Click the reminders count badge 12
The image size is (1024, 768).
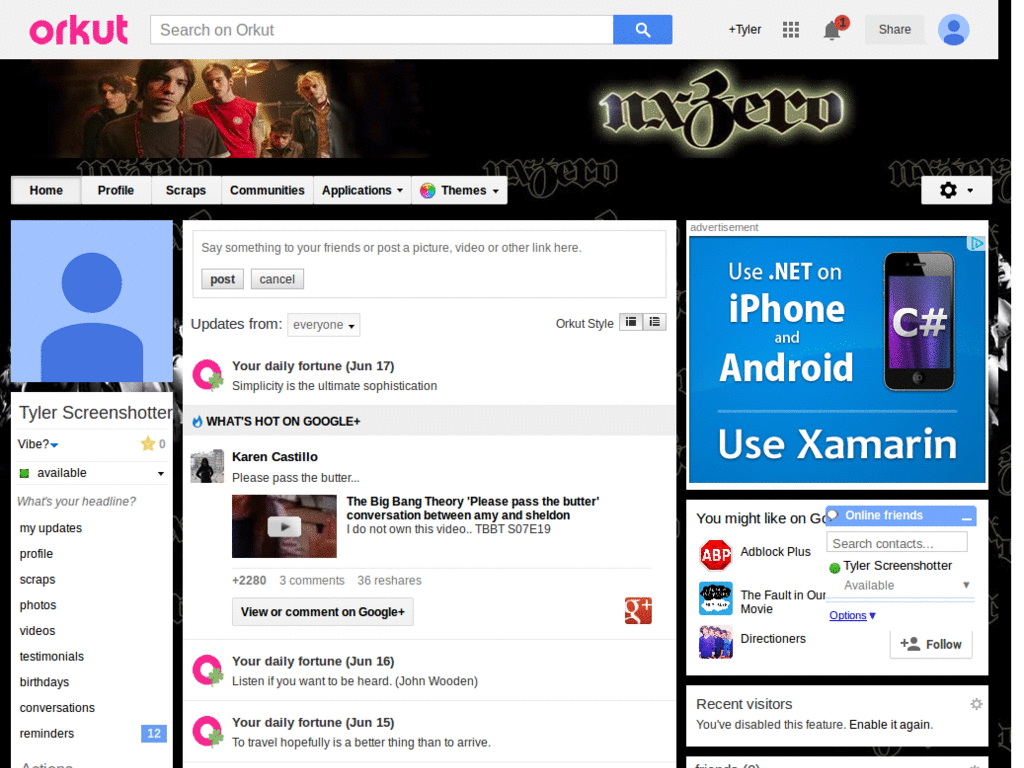[x=153, y=733]
